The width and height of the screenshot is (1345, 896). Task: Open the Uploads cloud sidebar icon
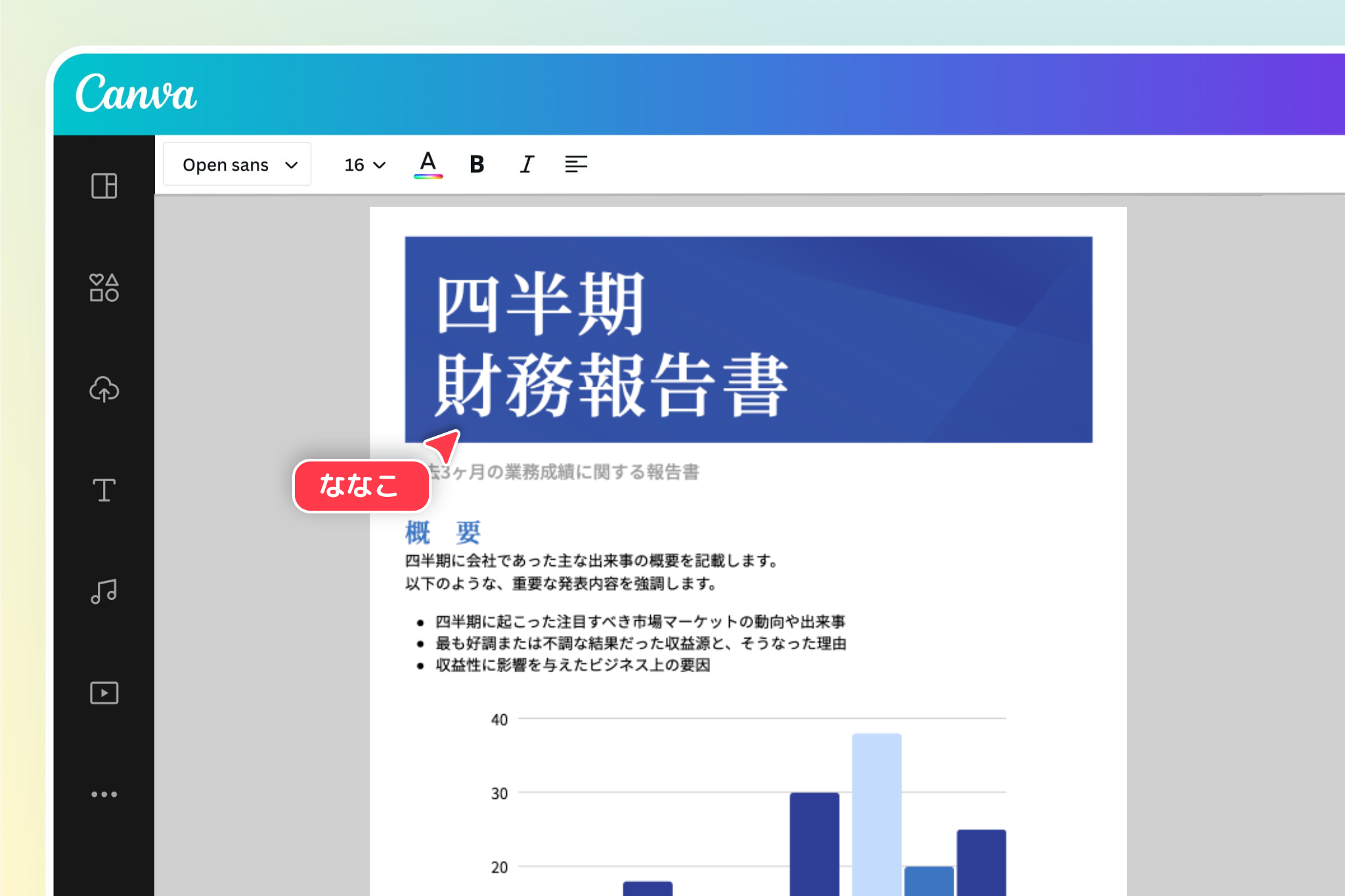click(104, 389)
